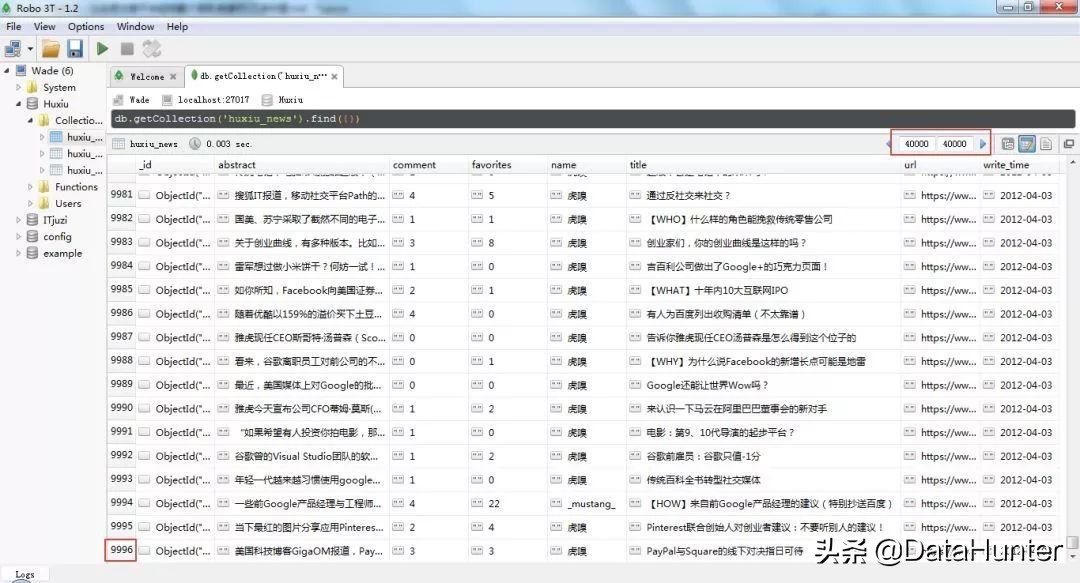The image size is (1080, 583).
Task: Run query with green Execute button
Action: (x=103, y=48)
